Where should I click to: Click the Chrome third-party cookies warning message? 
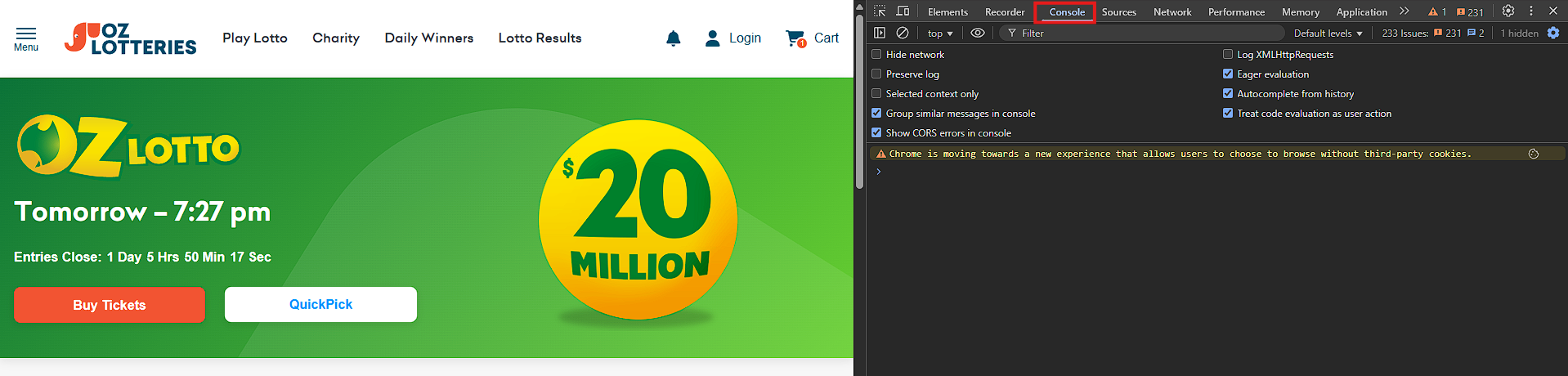point(1180,154)
